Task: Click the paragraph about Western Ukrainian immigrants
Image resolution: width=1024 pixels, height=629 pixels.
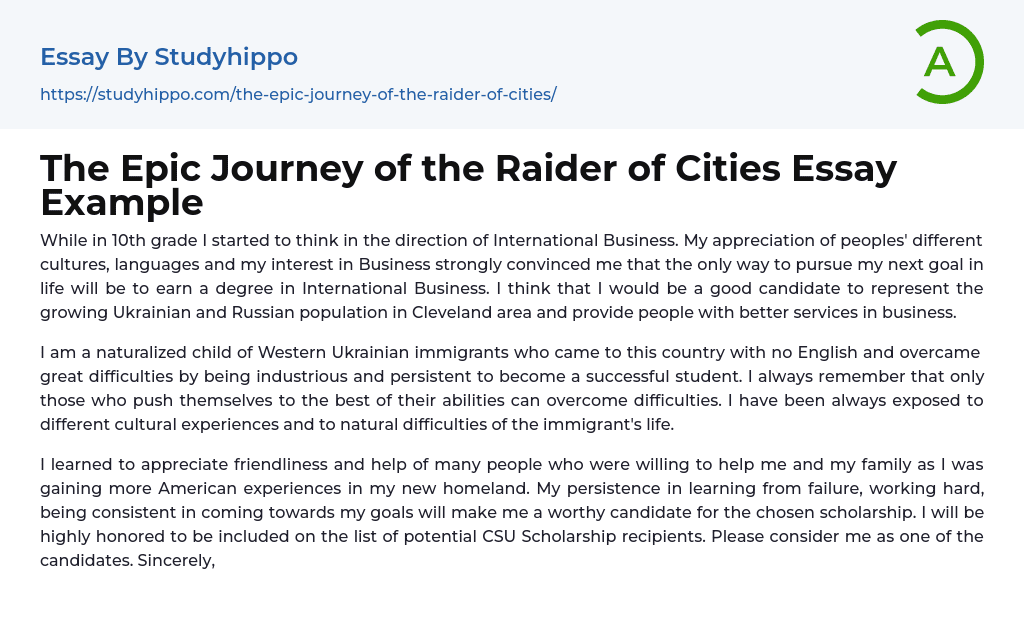Action: [x=511, y=388]
